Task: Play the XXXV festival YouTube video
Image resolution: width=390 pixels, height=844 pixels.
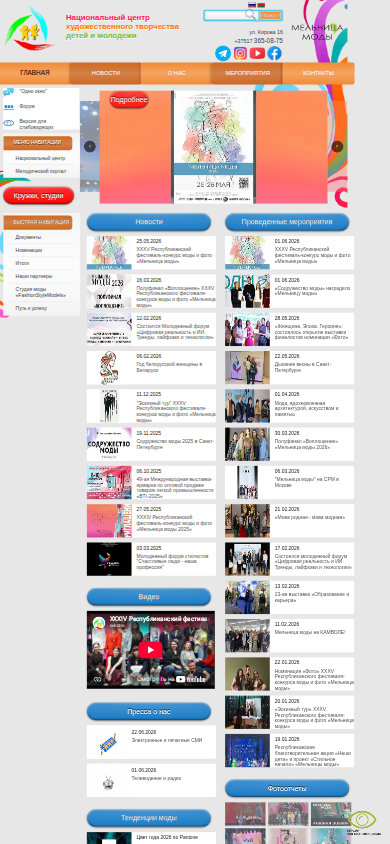Action: click(151, 650)
